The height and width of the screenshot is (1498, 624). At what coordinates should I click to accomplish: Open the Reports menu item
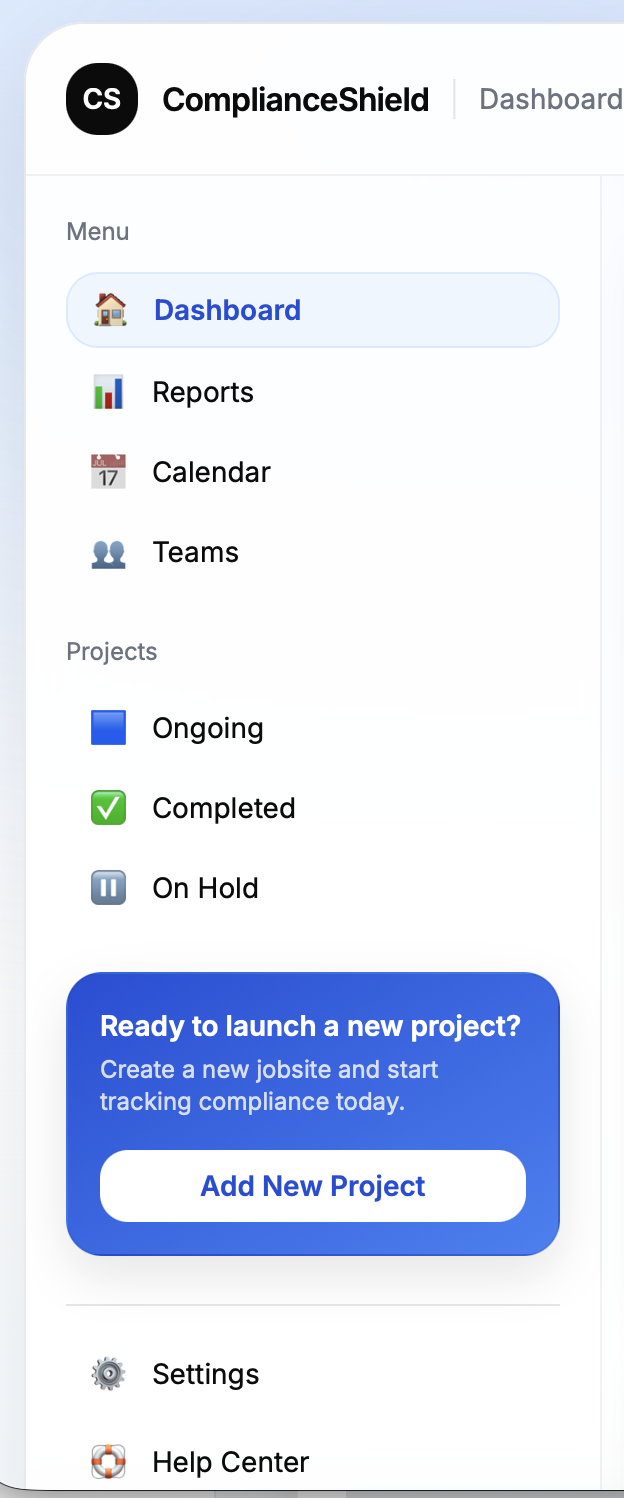tap(203, 392)
